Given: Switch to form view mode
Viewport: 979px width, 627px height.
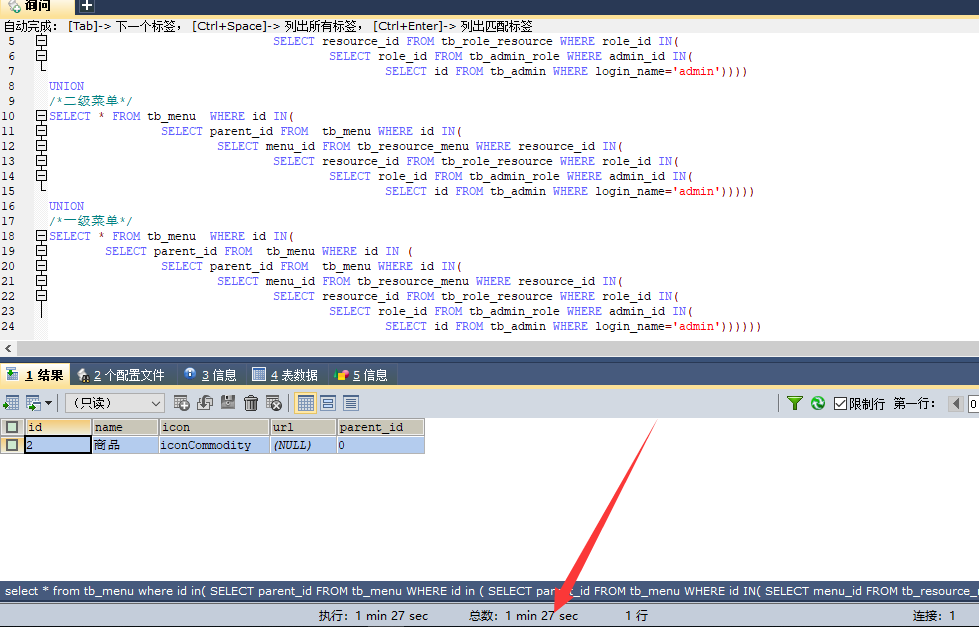Looking at the screenshot, I should pyautogui.click(x=328, y=403).
